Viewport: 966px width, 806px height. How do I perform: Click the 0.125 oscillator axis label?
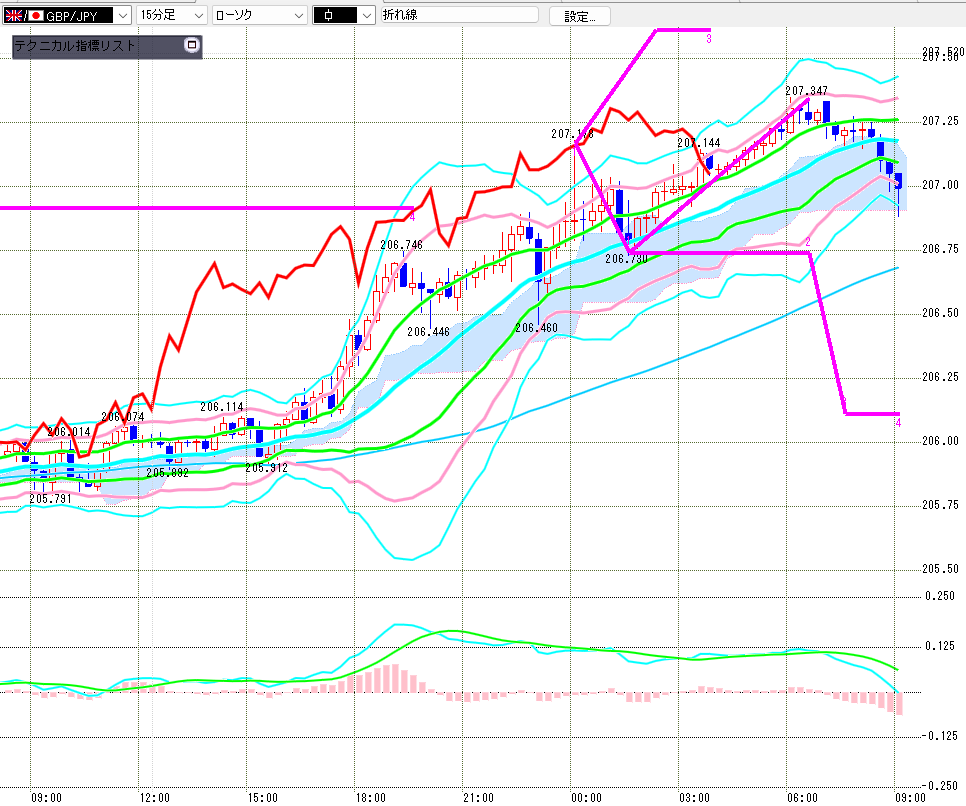[941, 646]
